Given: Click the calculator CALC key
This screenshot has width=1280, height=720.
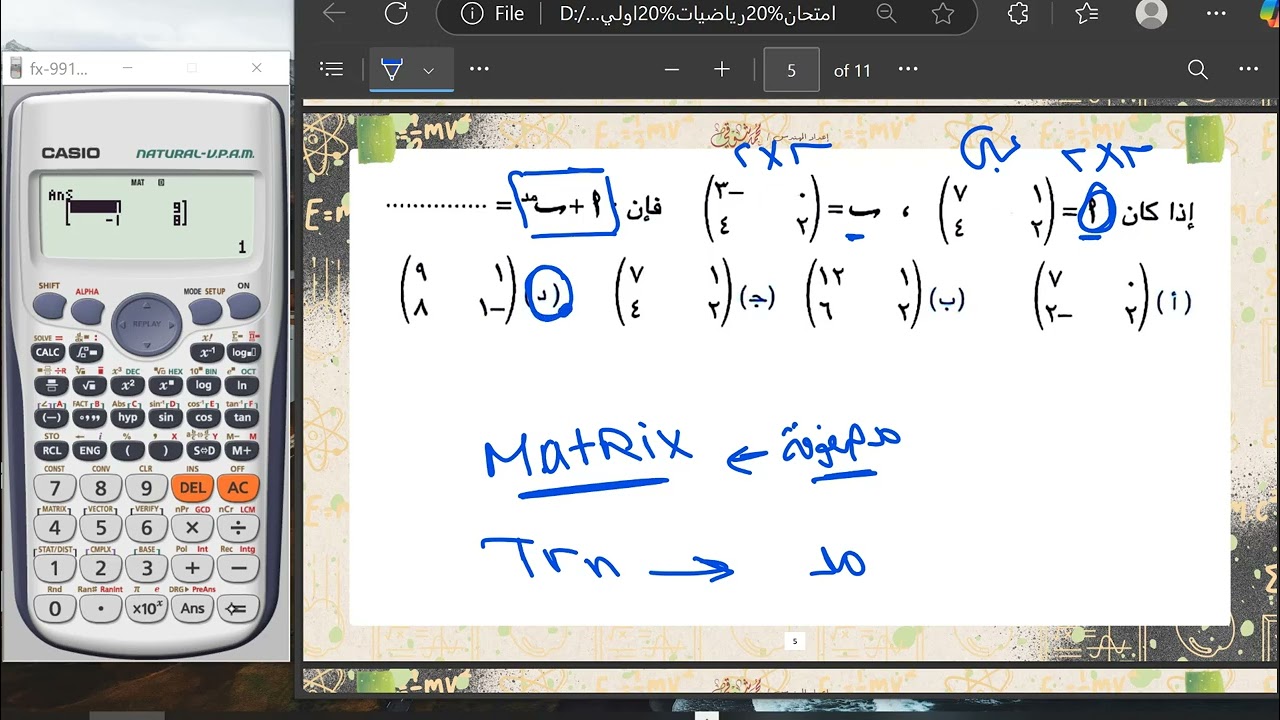Looking at the screenshot, I should click(x=48, y=353).
